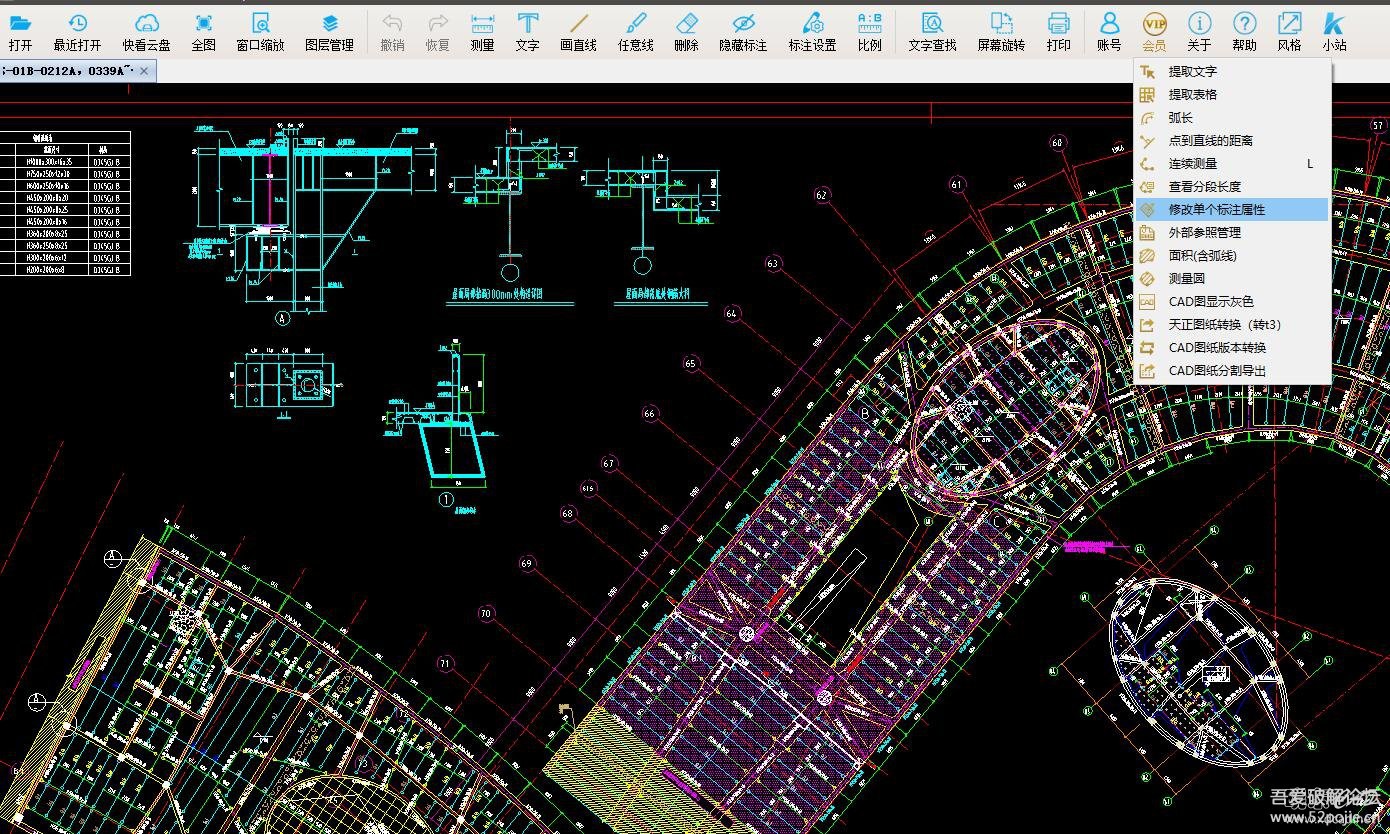Choose 提取文字 from the menu

pyautogui.click(x=1232, y=71)
